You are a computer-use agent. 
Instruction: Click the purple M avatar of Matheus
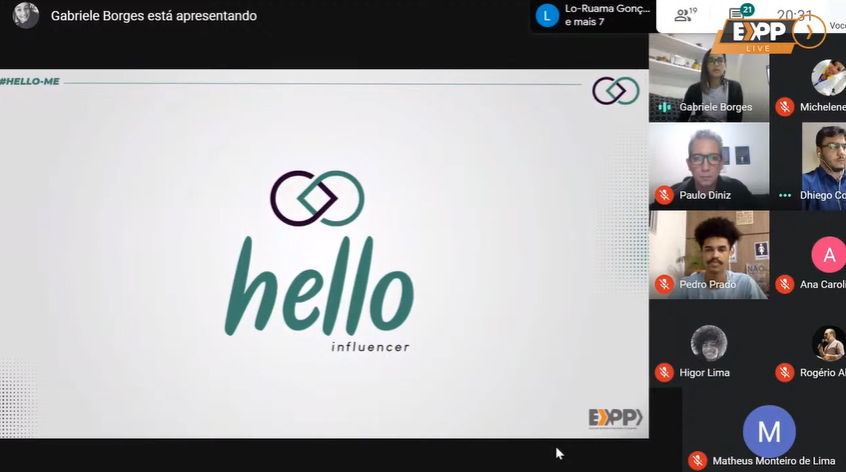coord(769,432)
